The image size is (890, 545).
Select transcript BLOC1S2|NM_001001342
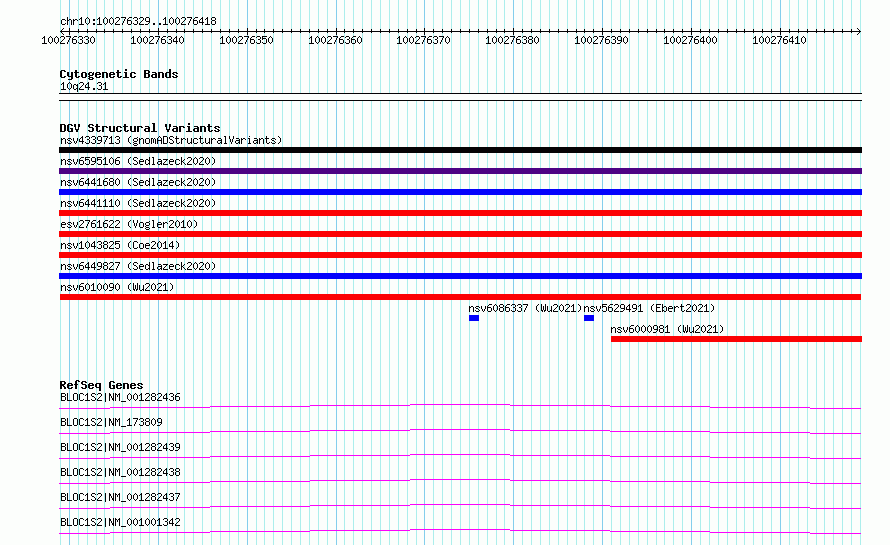[x=120, y=522]
